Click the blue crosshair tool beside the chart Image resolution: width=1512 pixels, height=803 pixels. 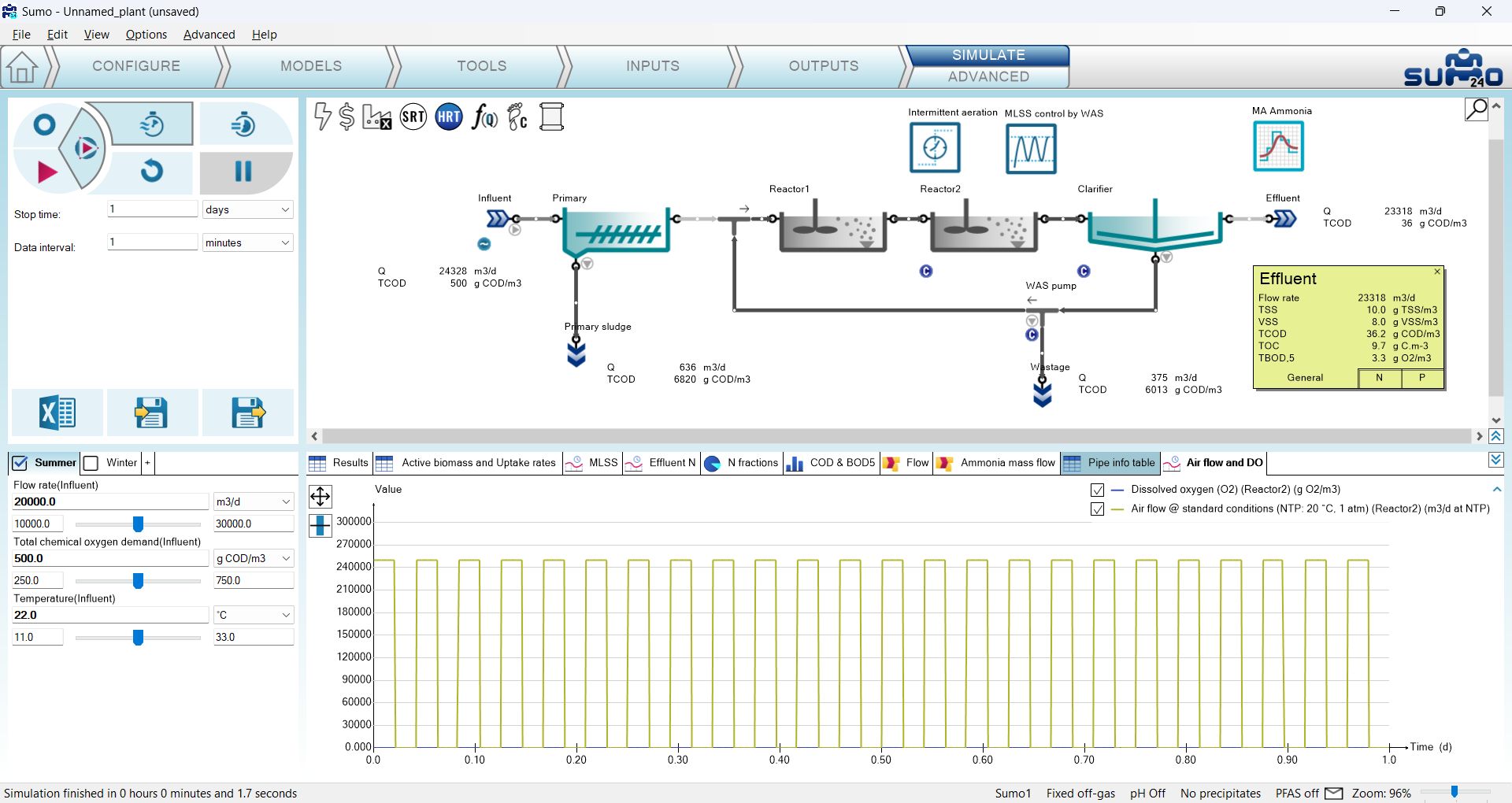pos(321,525)
